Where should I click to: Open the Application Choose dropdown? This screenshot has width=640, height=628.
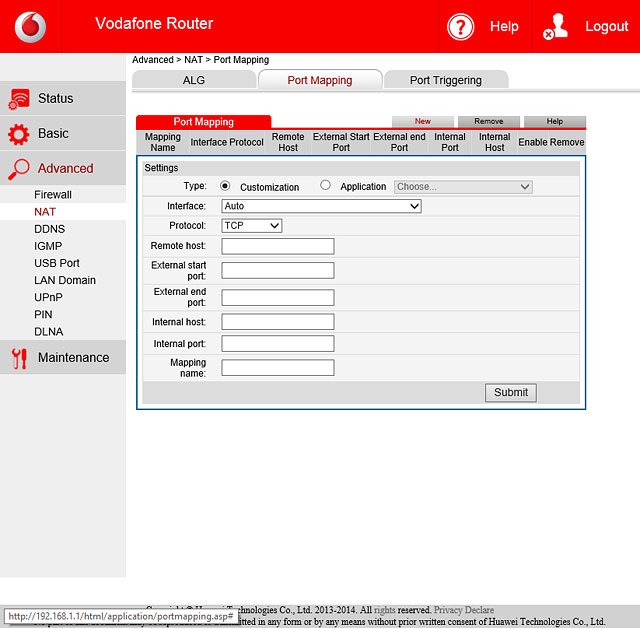tap(463, 187)
